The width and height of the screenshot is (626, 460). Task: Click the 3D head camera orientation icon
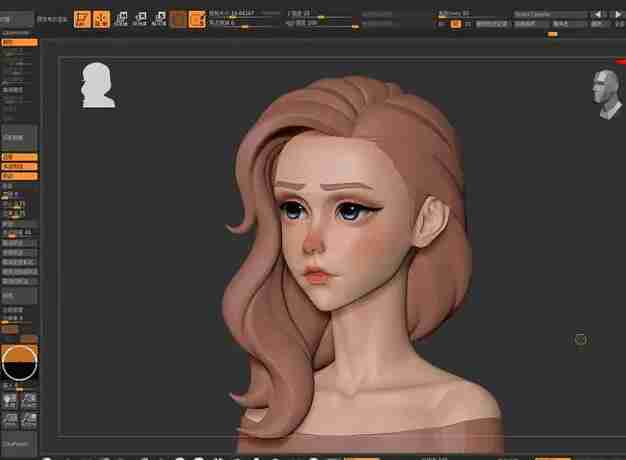point(608,95)
